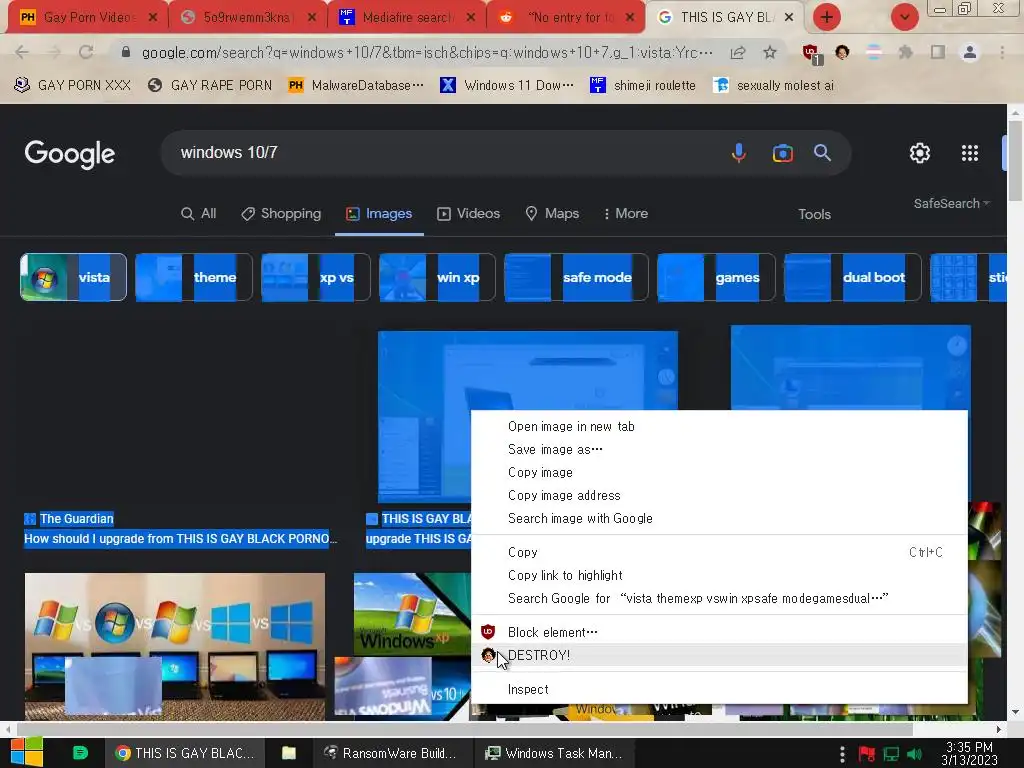The image size is (1024, 768).
Task: Open the Google apps grid
Action: [x=970, y=153]
